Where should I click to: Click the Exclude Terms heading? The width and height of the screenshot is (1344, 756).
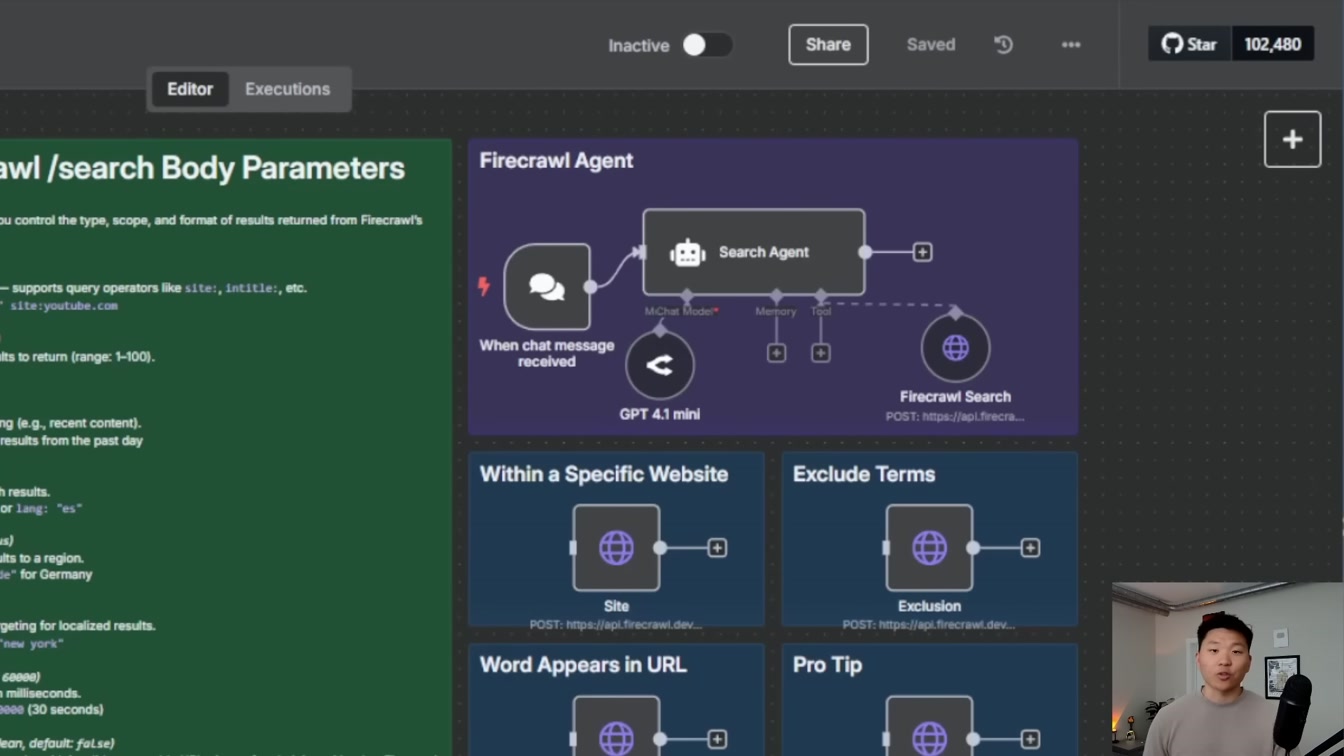click(x=864, y=474)
